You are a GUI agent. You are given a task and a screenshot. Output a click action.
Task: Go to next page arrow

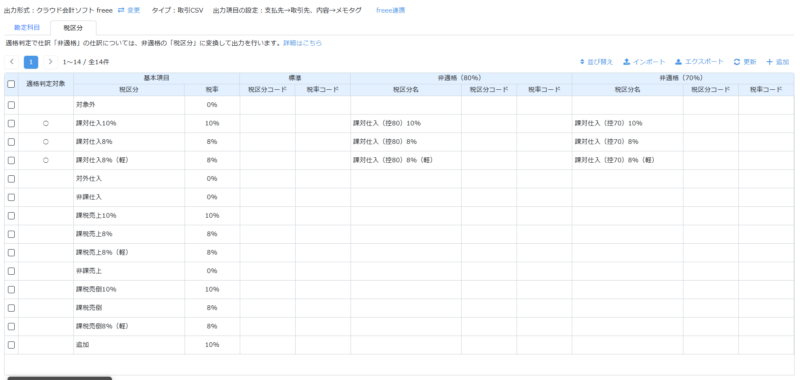(x=50, y=62)
